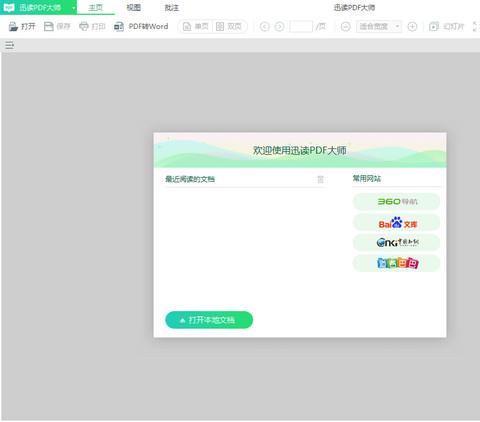
Task: Go to next page arrow
Action: tap(279, 26)
